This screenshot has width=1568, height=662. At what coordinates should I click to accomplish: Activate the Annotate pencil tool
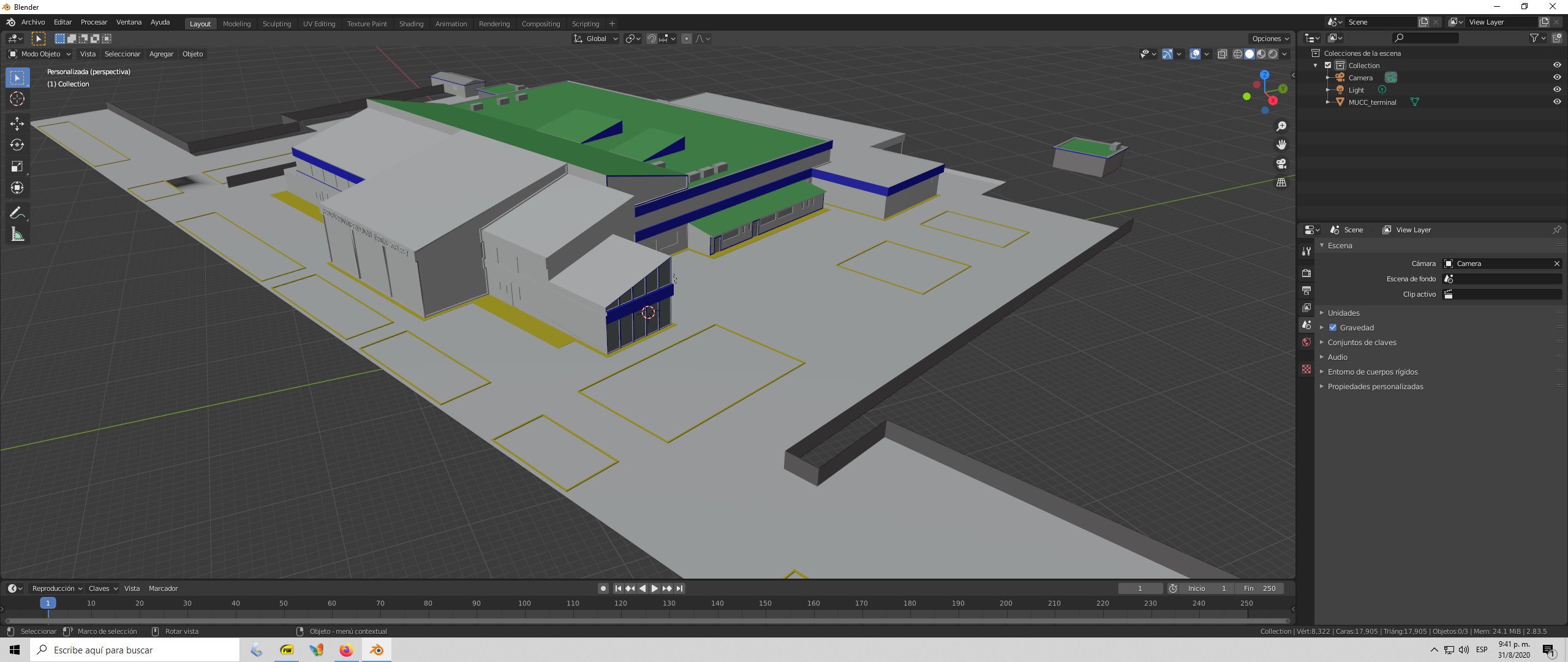(x=17, y=213)
